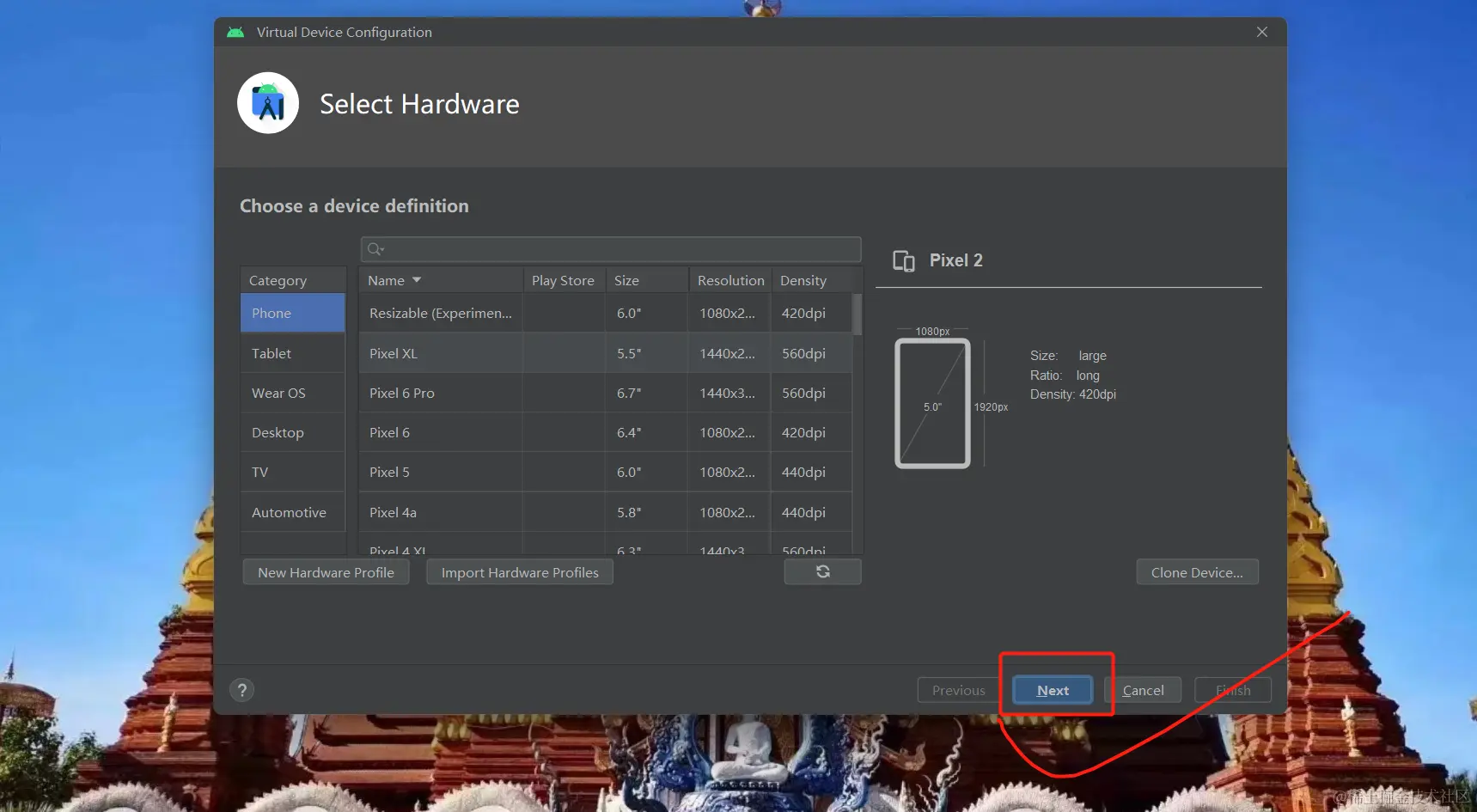Screen dimensions: 1477x812
Task: Click Import Hardware Profiles button
Action: coord(520,572)
